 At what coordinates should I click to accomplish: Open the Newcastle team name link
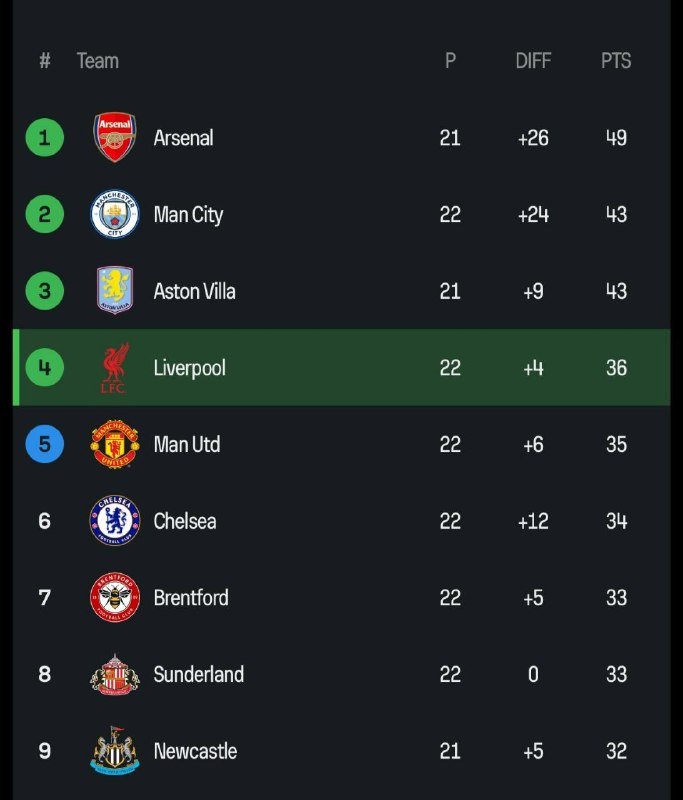tap(195, 751)
